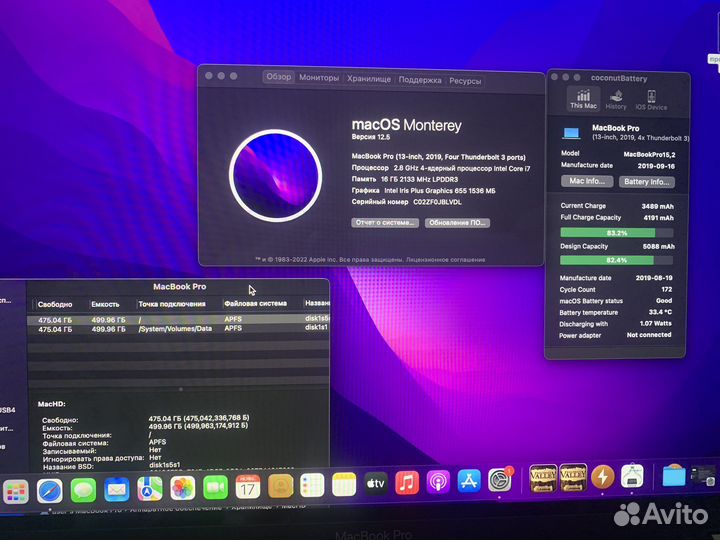This screenshot has width=720, height=540.
Task: Click Discharging with 1.07 Watts value
Action: [x=656, y=323]
